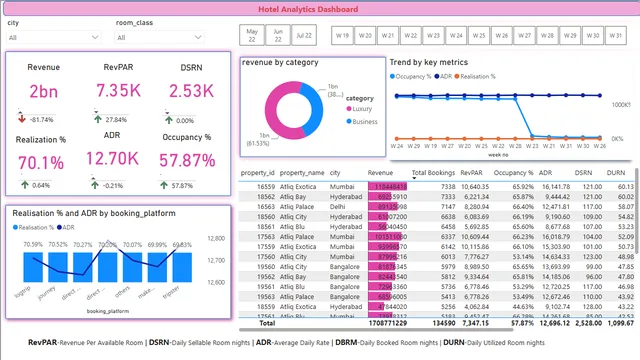Viewport: 640px width, 360px height.
Task: Click the tripster bar in platform chart
Action: click(x=182, y=267)
